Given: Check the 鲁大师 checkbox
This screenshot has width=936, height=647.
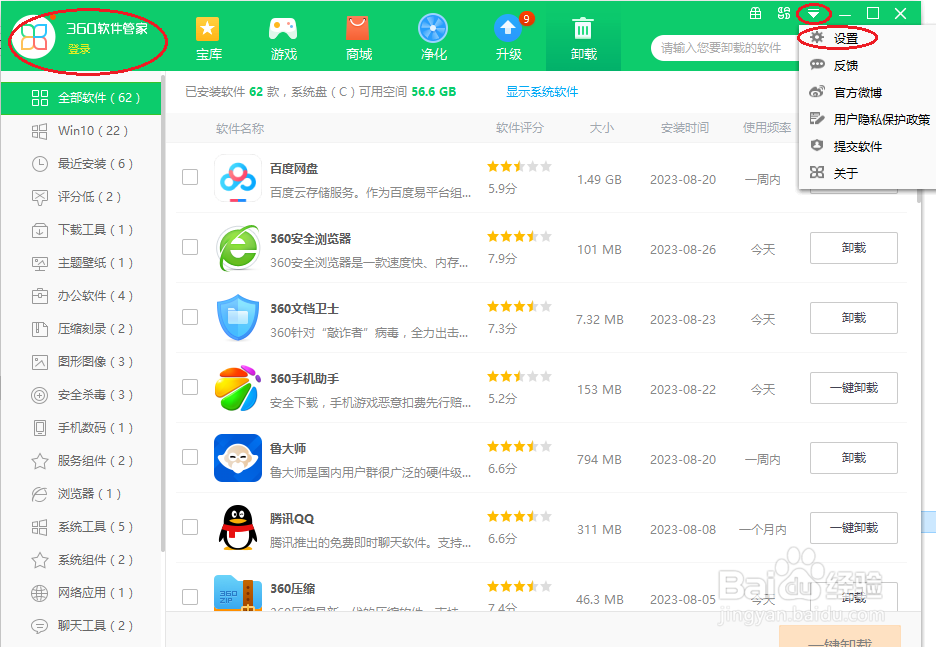Looking at the screenshot, I should [x=190, y=457].
